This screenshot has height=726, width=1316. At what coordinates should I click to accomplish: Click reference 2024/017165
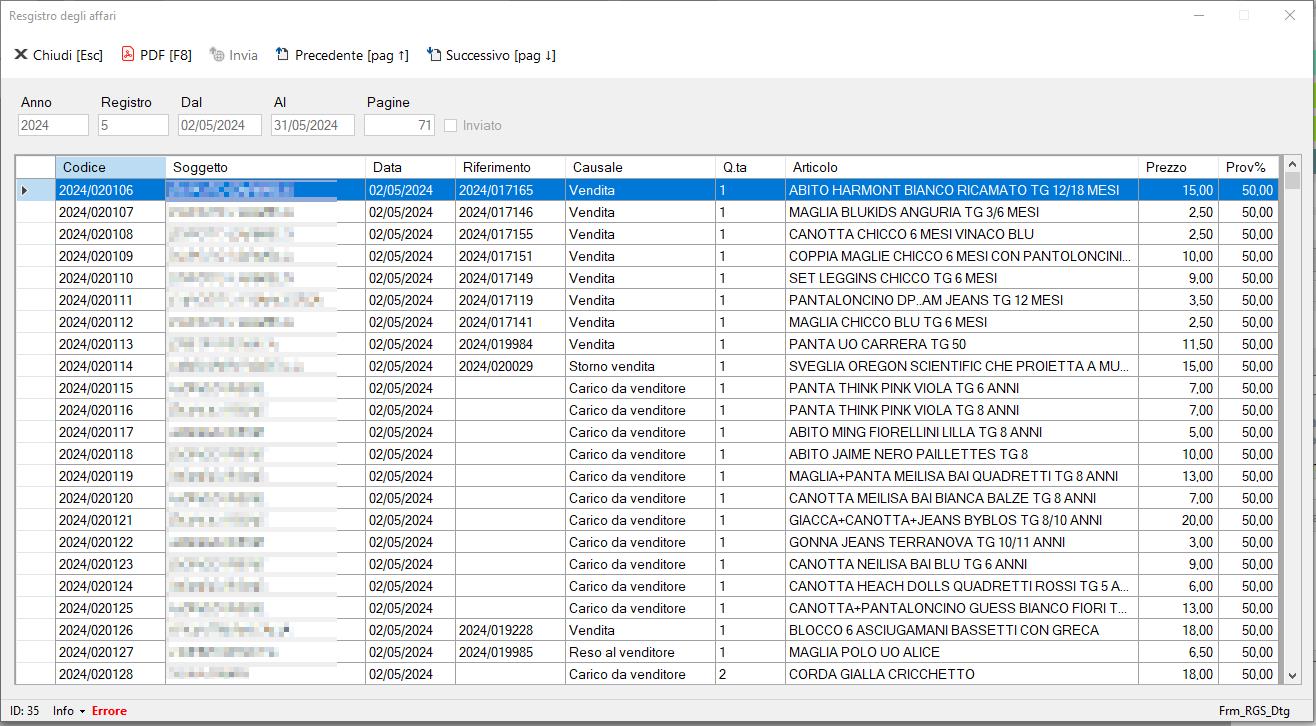point(510,190)
